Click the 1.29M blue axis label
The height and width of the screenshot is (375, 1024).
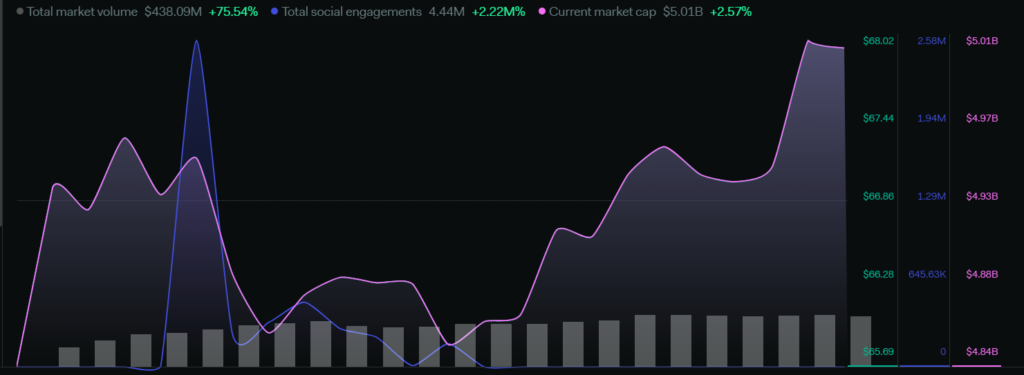[x=931, y=196]
